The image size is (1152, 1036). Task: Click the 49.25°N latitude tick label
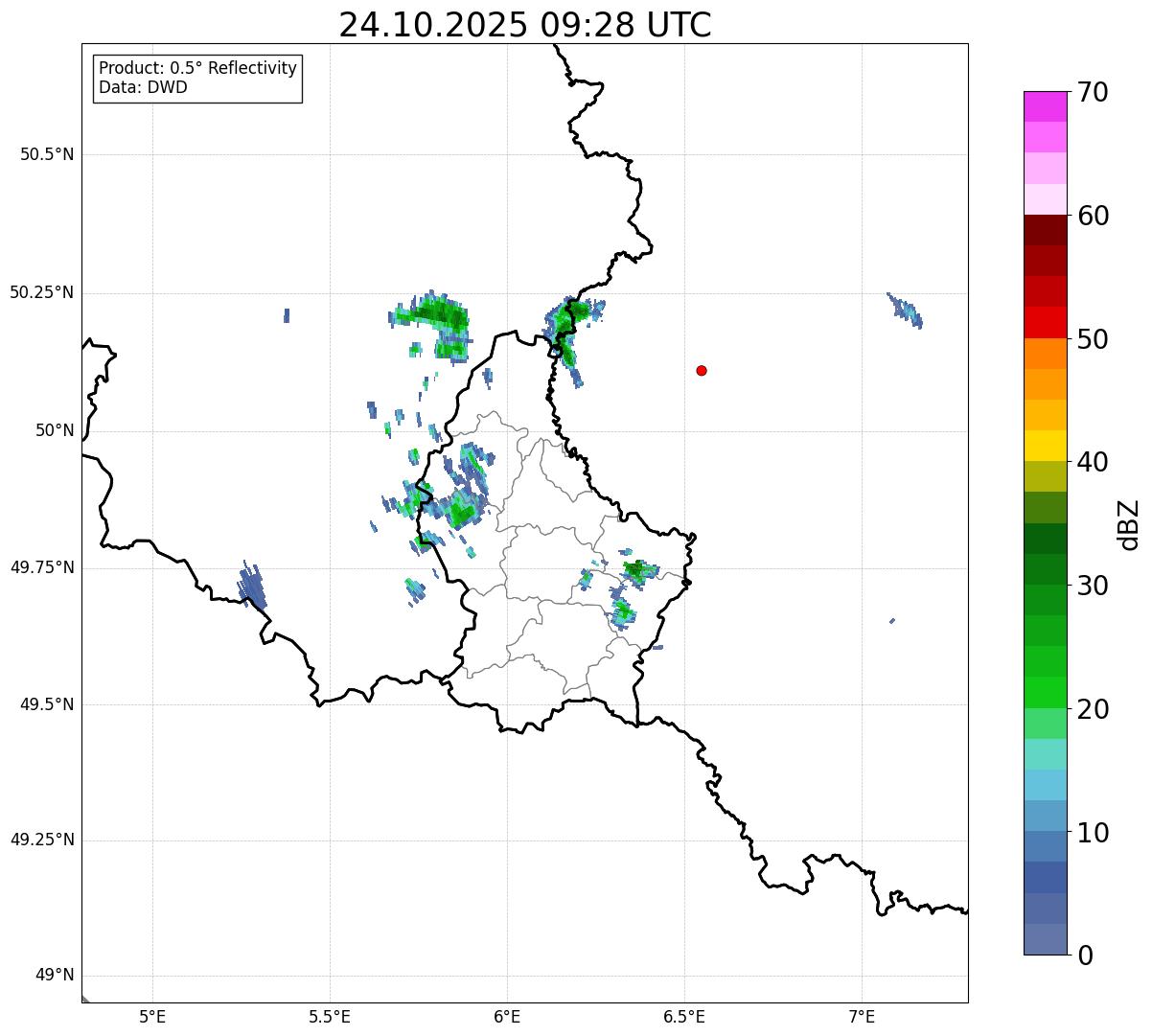pos(42,840)
